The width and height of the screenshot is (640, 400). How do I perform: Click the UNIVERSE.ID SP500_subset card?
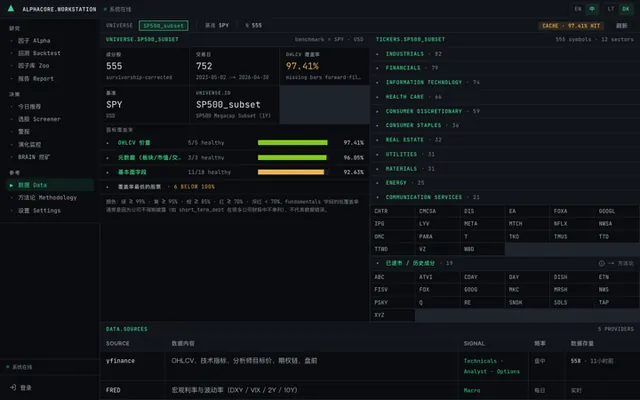click(234, 104)
